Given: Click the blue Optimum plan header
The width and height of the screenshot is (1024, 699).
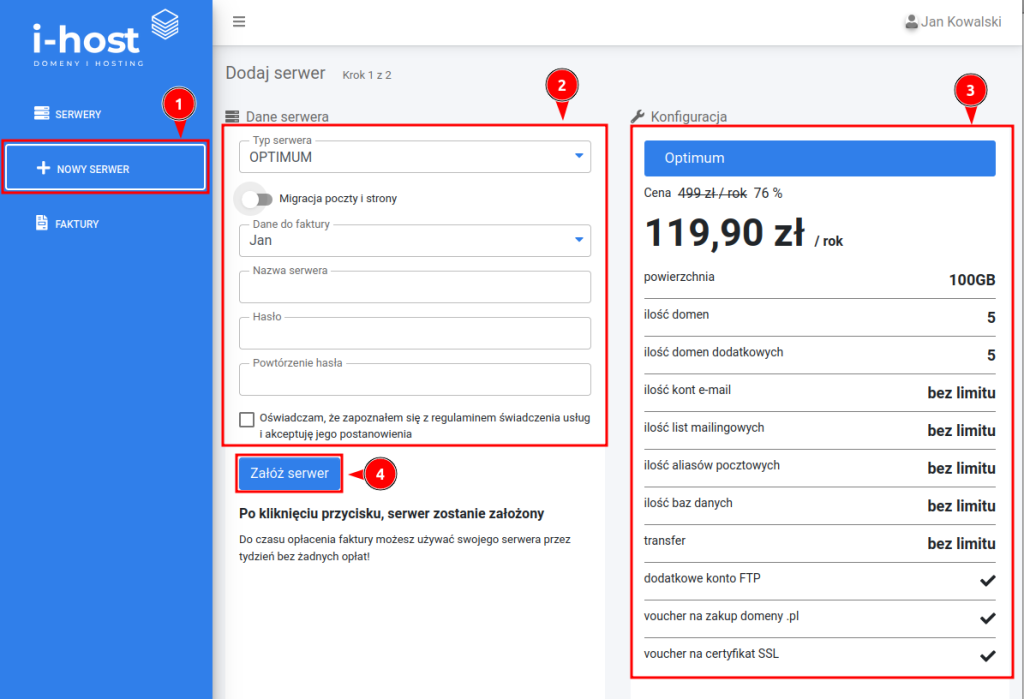Looking at the screenshot, I should pos(819,158).
